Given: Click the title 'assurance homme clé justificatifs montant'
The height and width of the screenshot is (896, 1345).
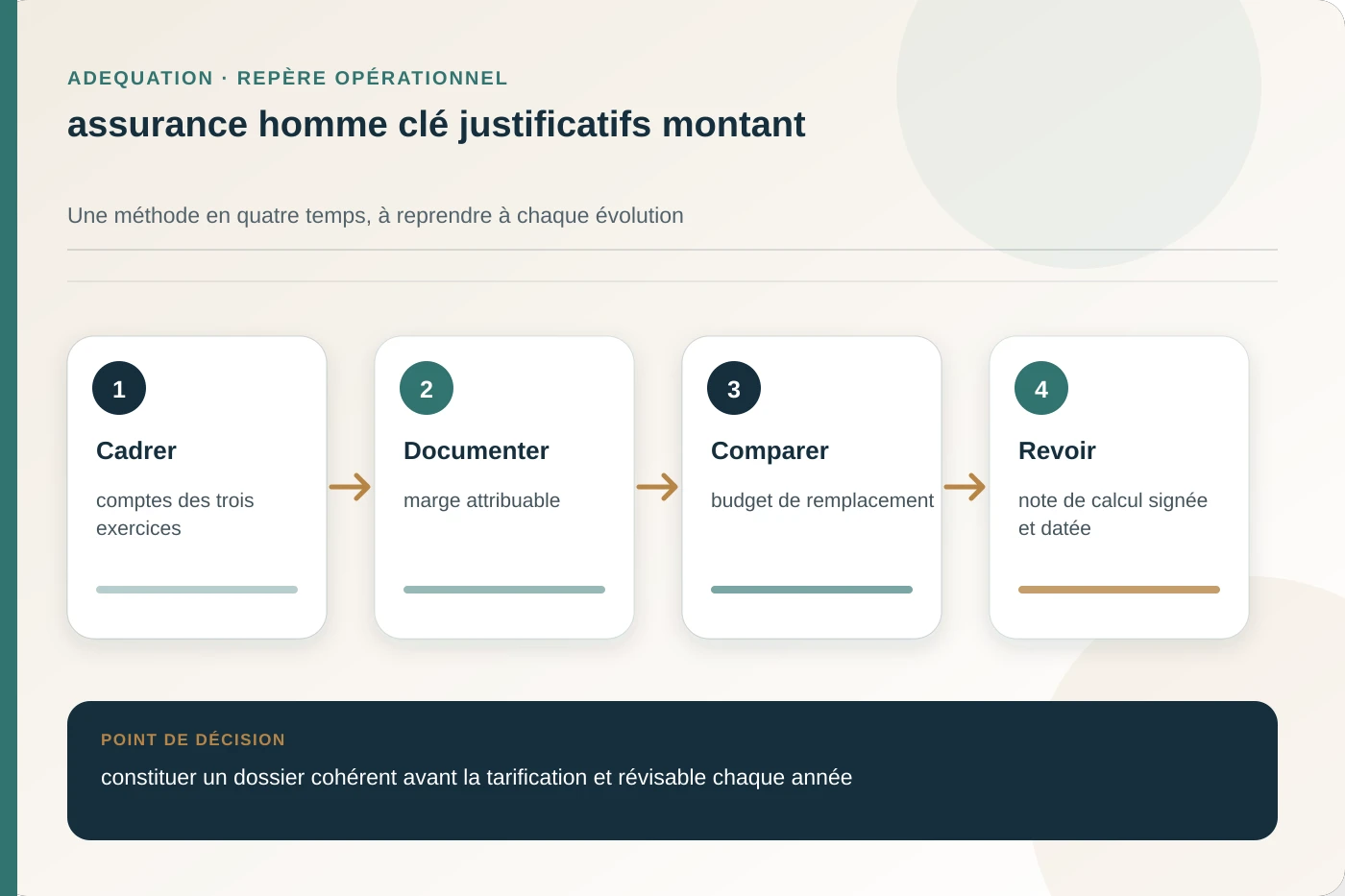Looking at the screenshot, I should coord(436,125).
